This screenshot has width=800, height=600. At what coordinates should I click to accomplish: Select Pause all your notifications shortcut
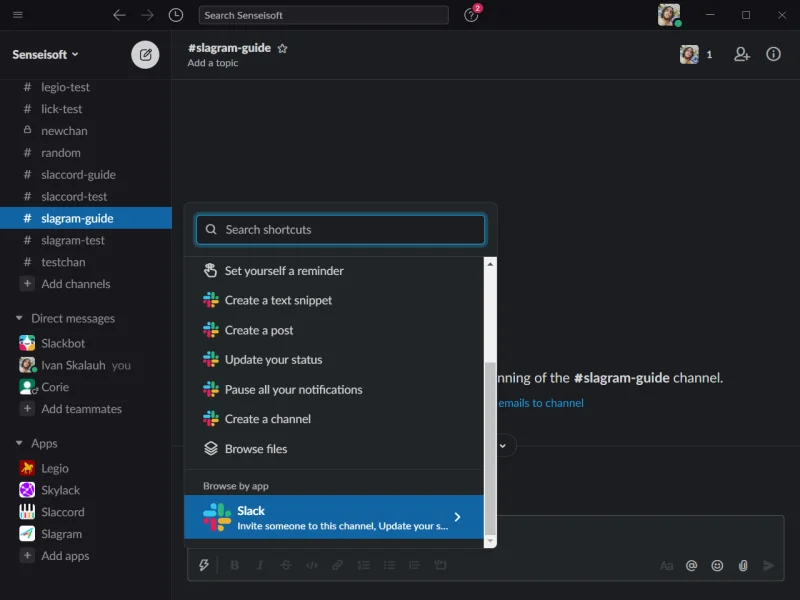pos(334,390)
